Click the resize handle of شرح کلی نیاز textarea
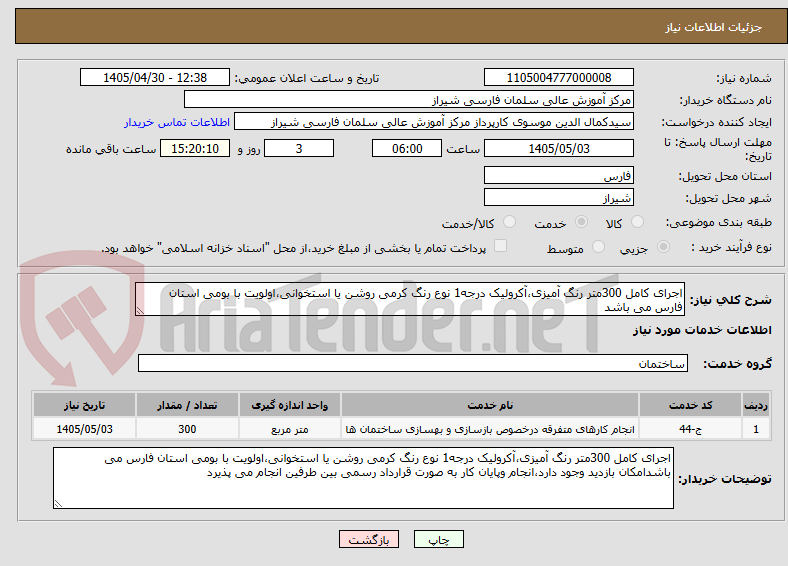This screenshot has width=788, height=566. pos(140,311)
